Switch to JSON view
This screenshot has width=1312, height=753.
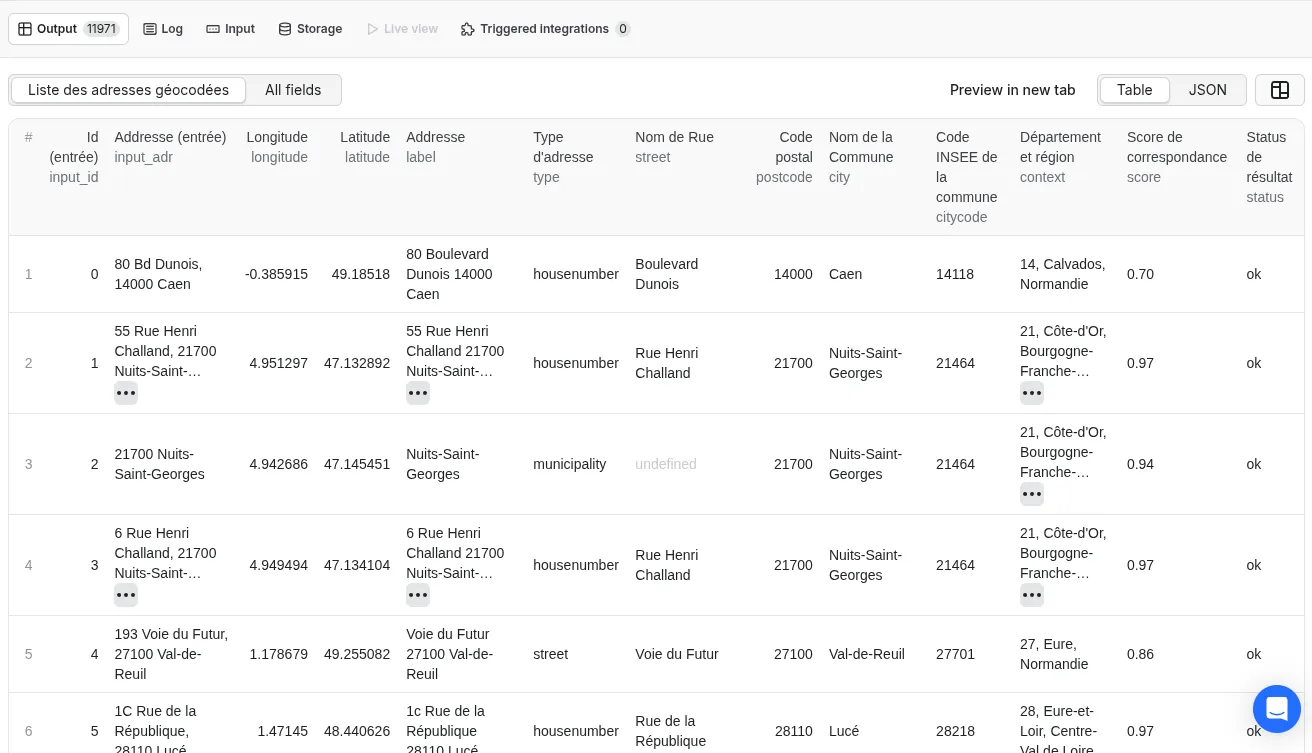[x=1207, y=90]
